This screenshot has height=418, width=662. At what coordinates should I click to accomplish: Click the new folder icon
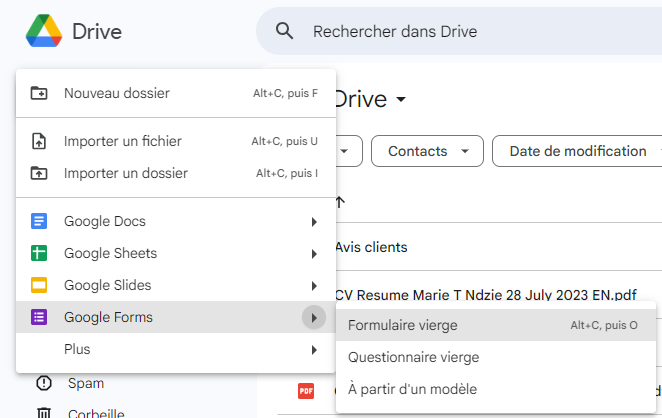[x=40, y=93]
